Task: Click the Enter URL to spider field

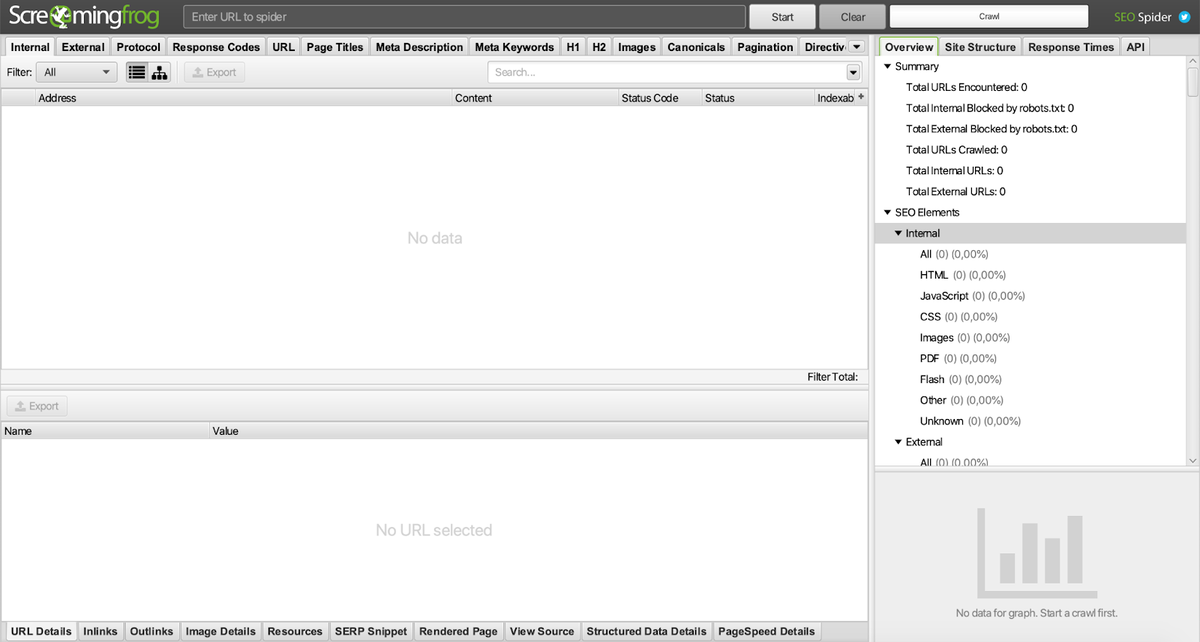Action: click(464, 17)
